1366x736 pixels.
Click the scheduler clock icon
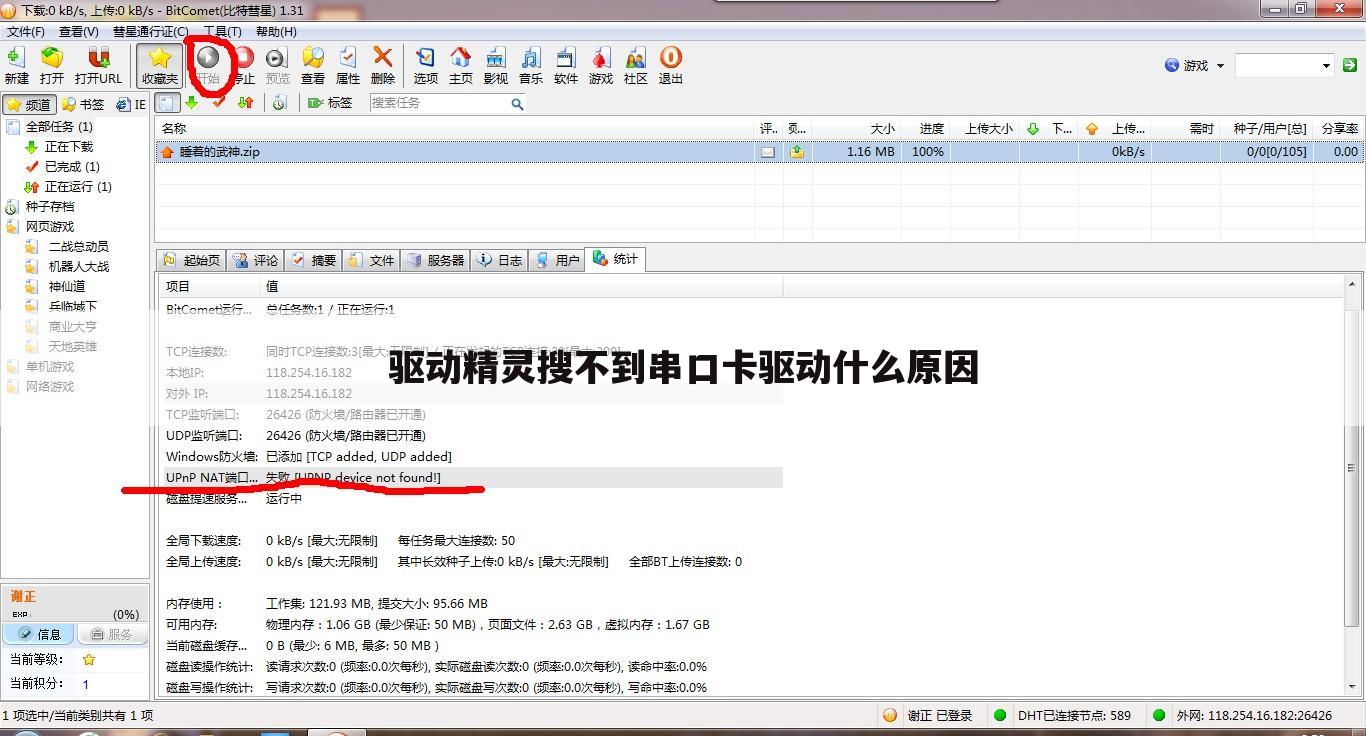pyautogui.click(x=279, y=103)
